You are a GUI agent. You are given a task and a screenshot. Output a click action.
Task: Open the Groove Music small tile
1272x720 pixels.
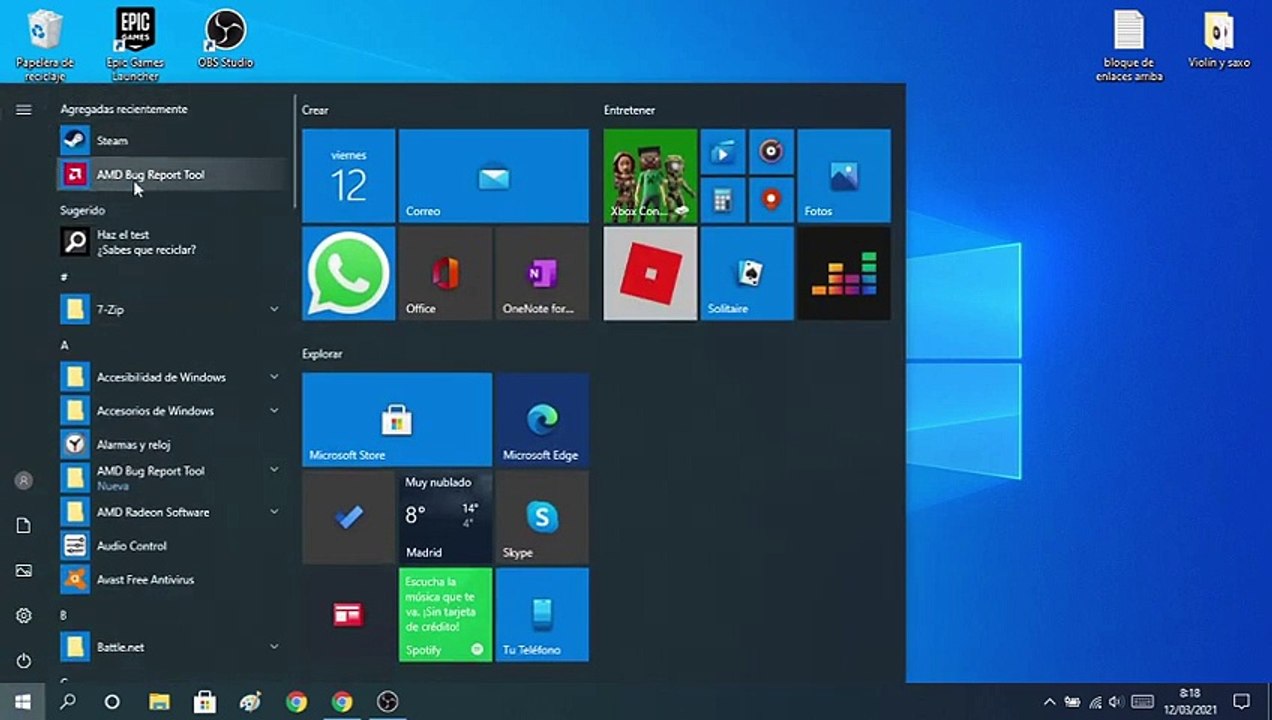point(770,152)
